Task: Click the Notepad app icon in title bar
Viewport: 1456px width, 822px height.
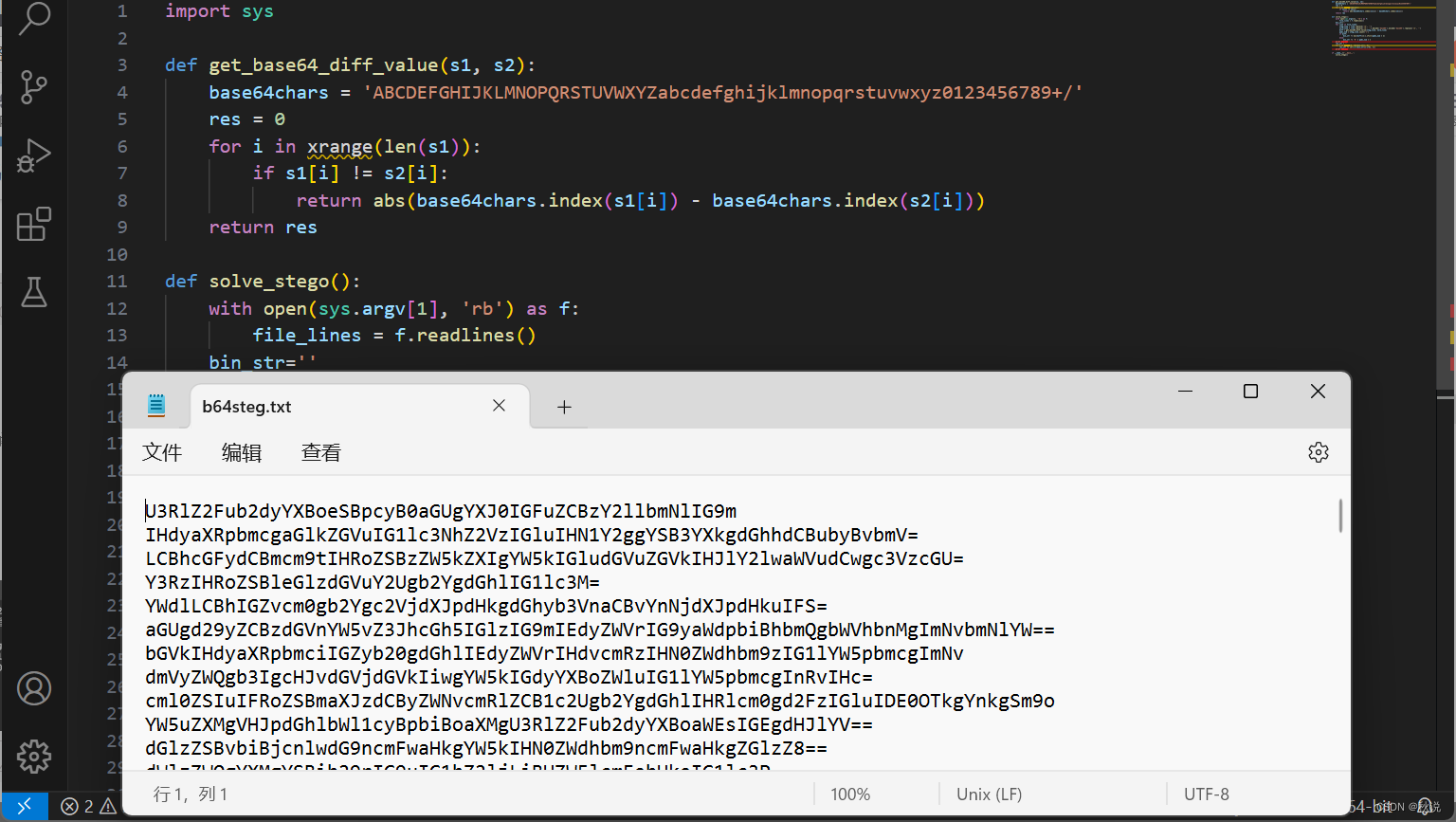Action: point(156,406)
